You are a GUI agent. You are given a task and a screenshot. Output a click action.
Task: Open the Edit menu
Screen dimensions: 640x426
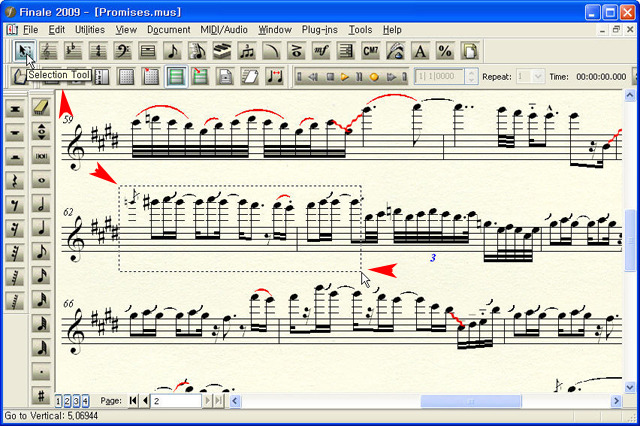point(56,30)
